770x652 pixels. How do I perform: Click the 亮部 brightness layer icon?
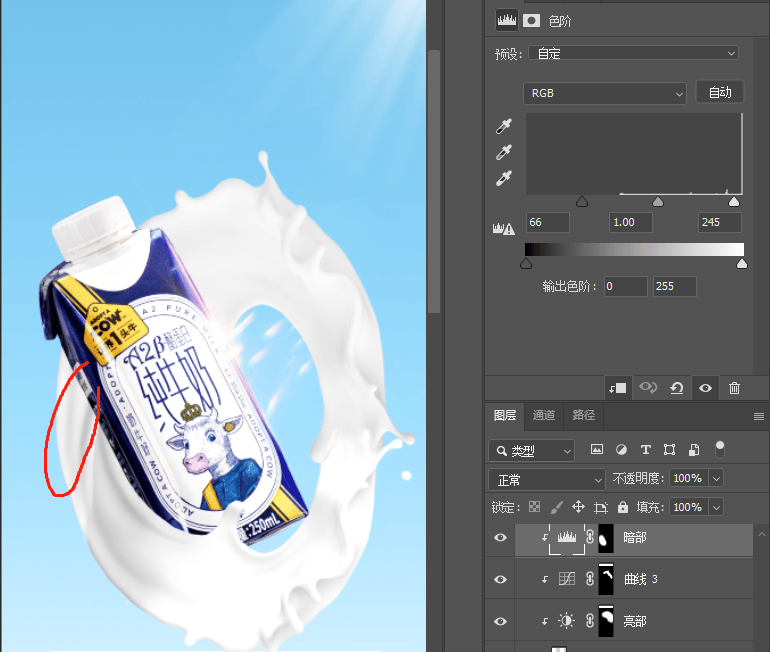[x=566, y=621]
